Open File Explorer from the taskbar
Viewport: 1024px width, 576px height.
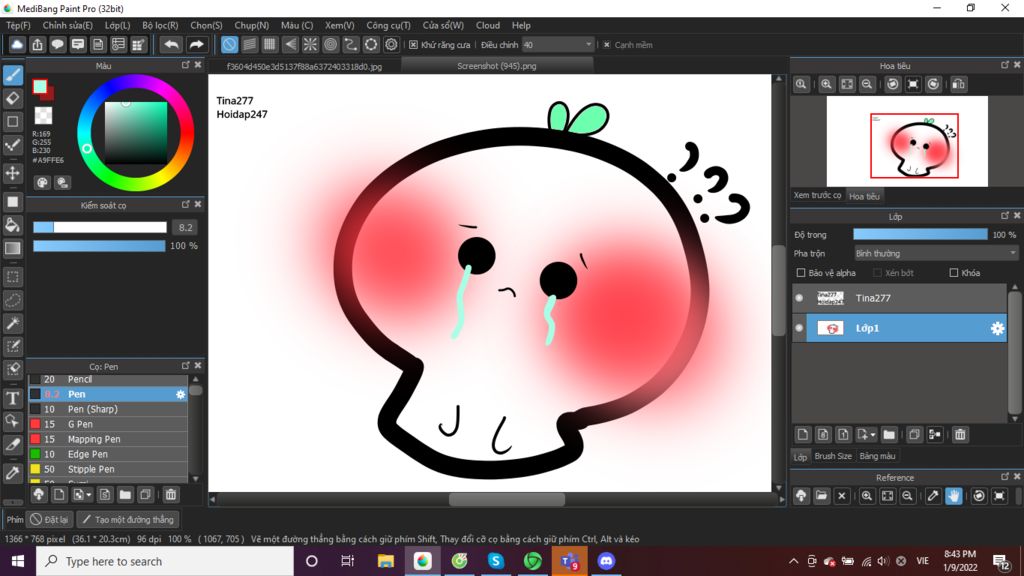click(x=385, y=561)
